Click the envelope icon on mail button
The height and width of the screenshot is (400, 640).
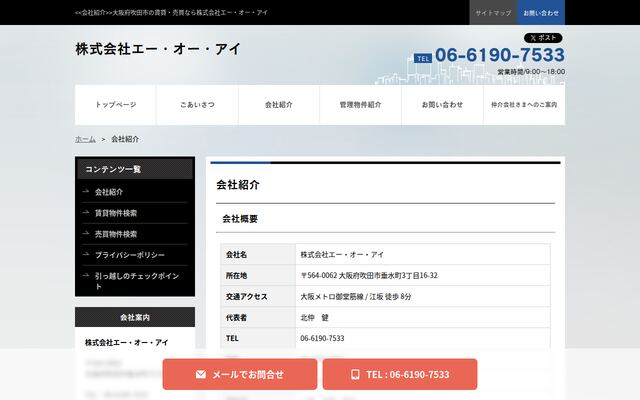point(201,374)
